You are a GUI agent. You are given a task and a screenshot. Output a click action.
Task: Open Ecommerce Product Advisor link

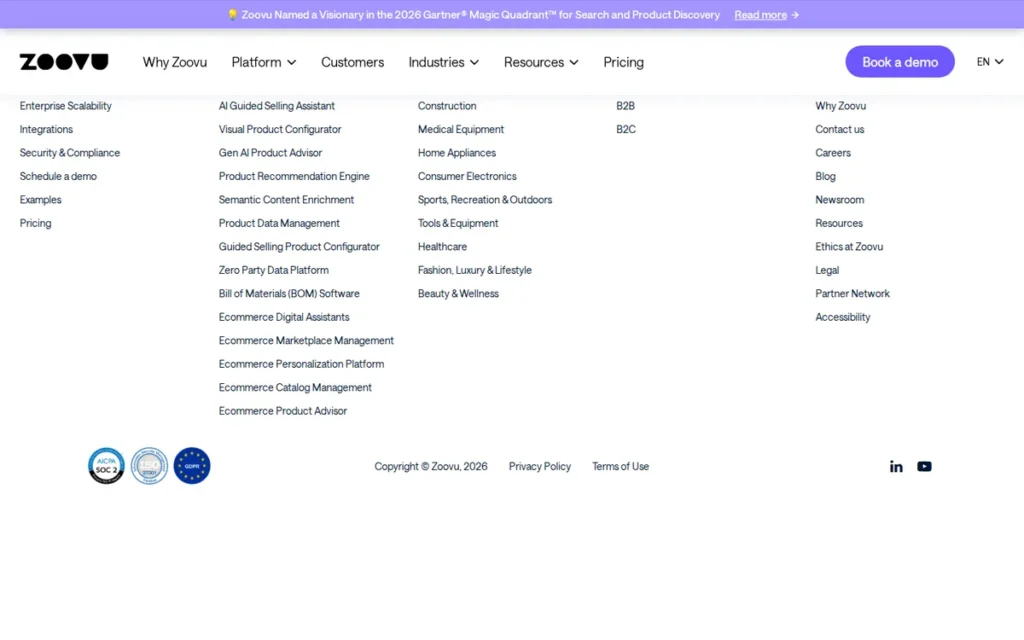tap(283, 411)
